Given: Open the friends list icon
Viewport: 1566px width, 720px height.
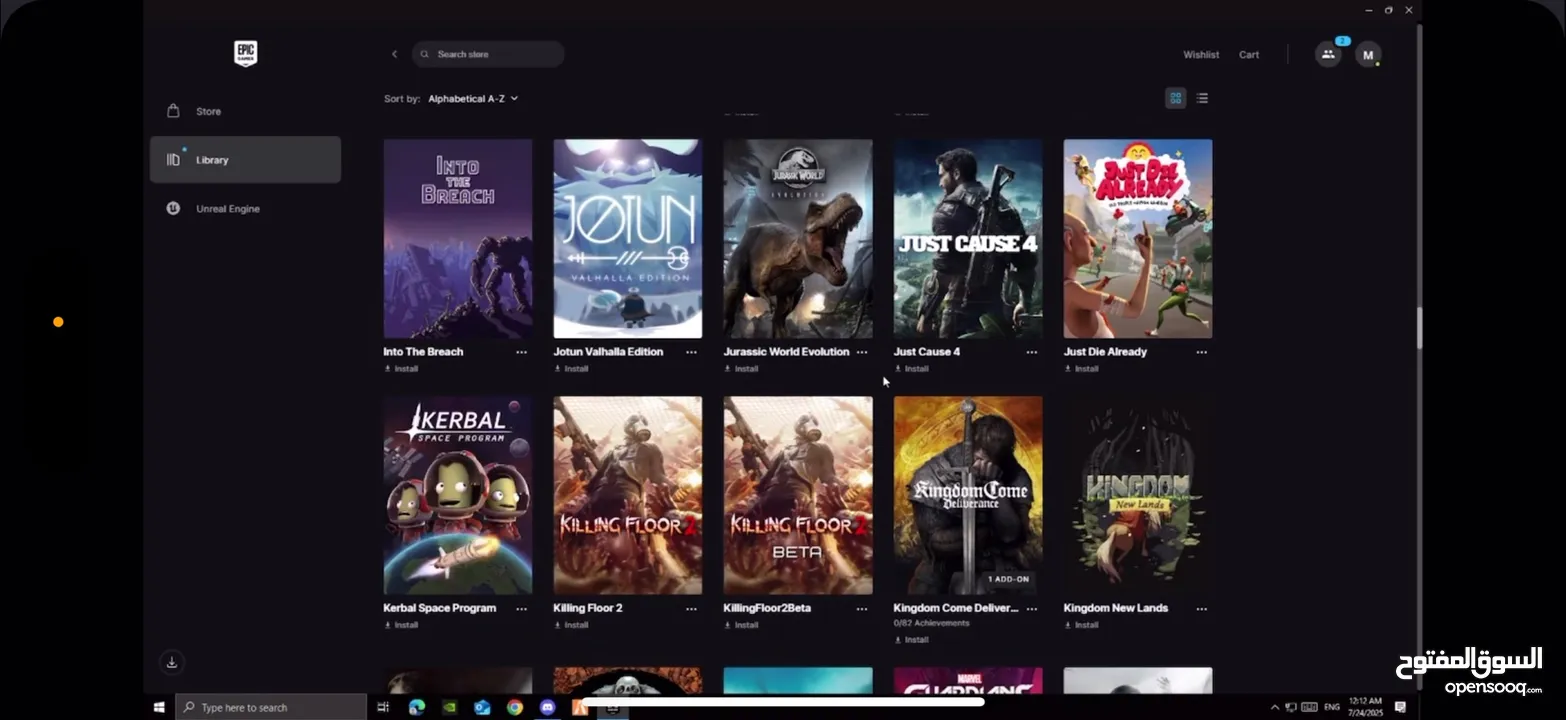Looking at the screenshot, I should click(x=1328, y=55).
